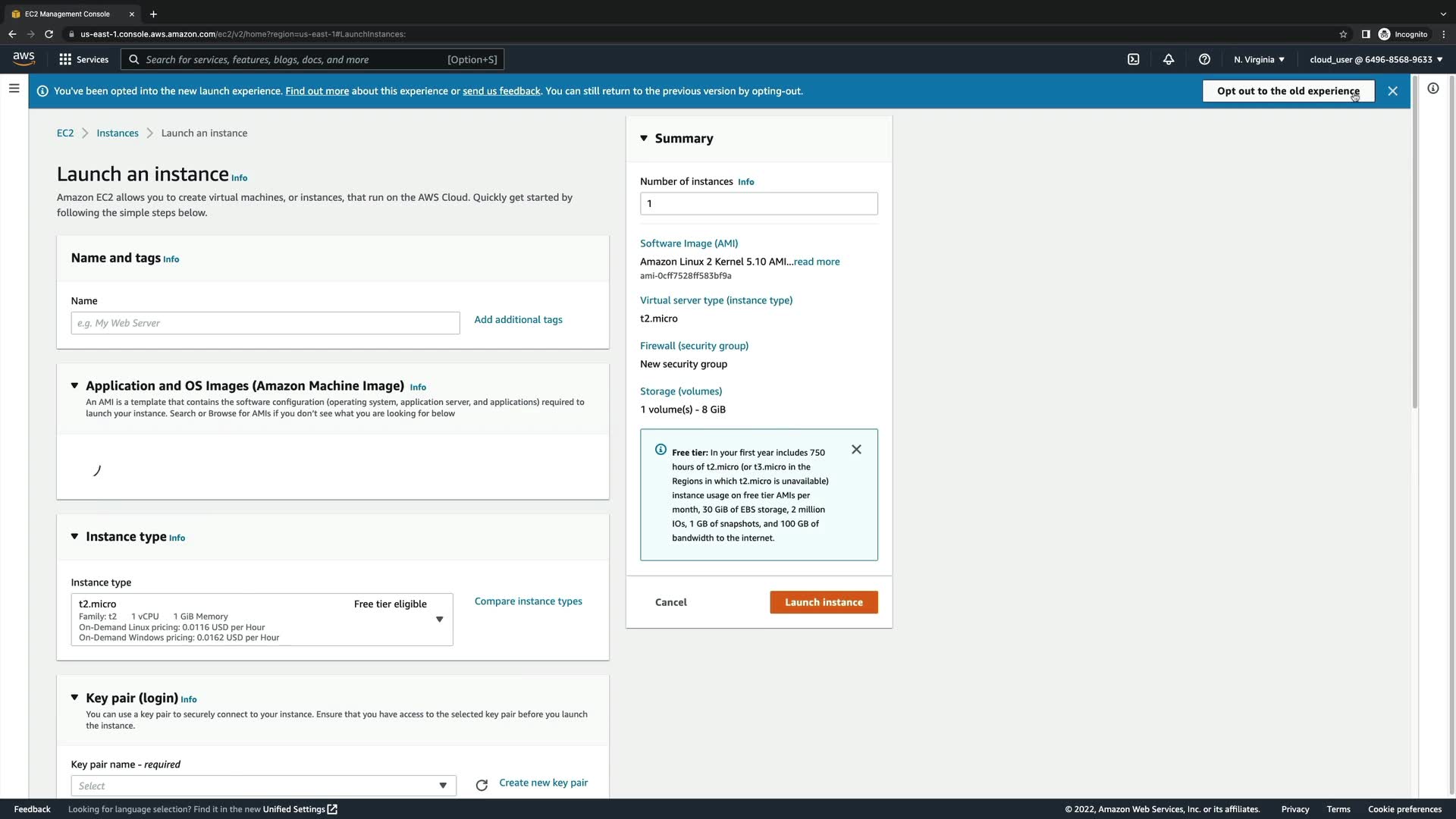
Task: Collapse the Instance type section
Action: click(74, 536)
